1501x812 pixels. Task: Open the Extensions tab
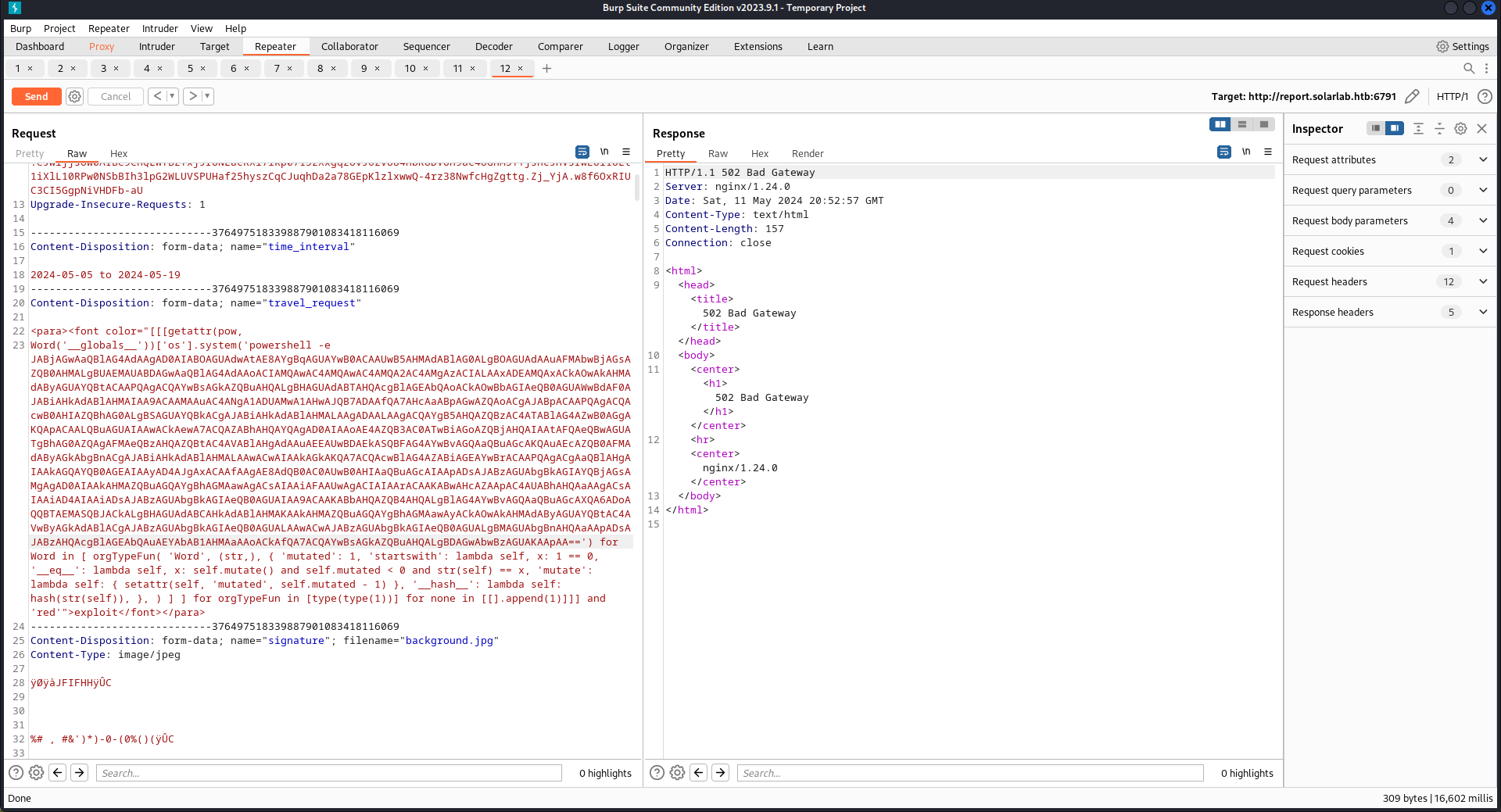click(x=758, y=46)
